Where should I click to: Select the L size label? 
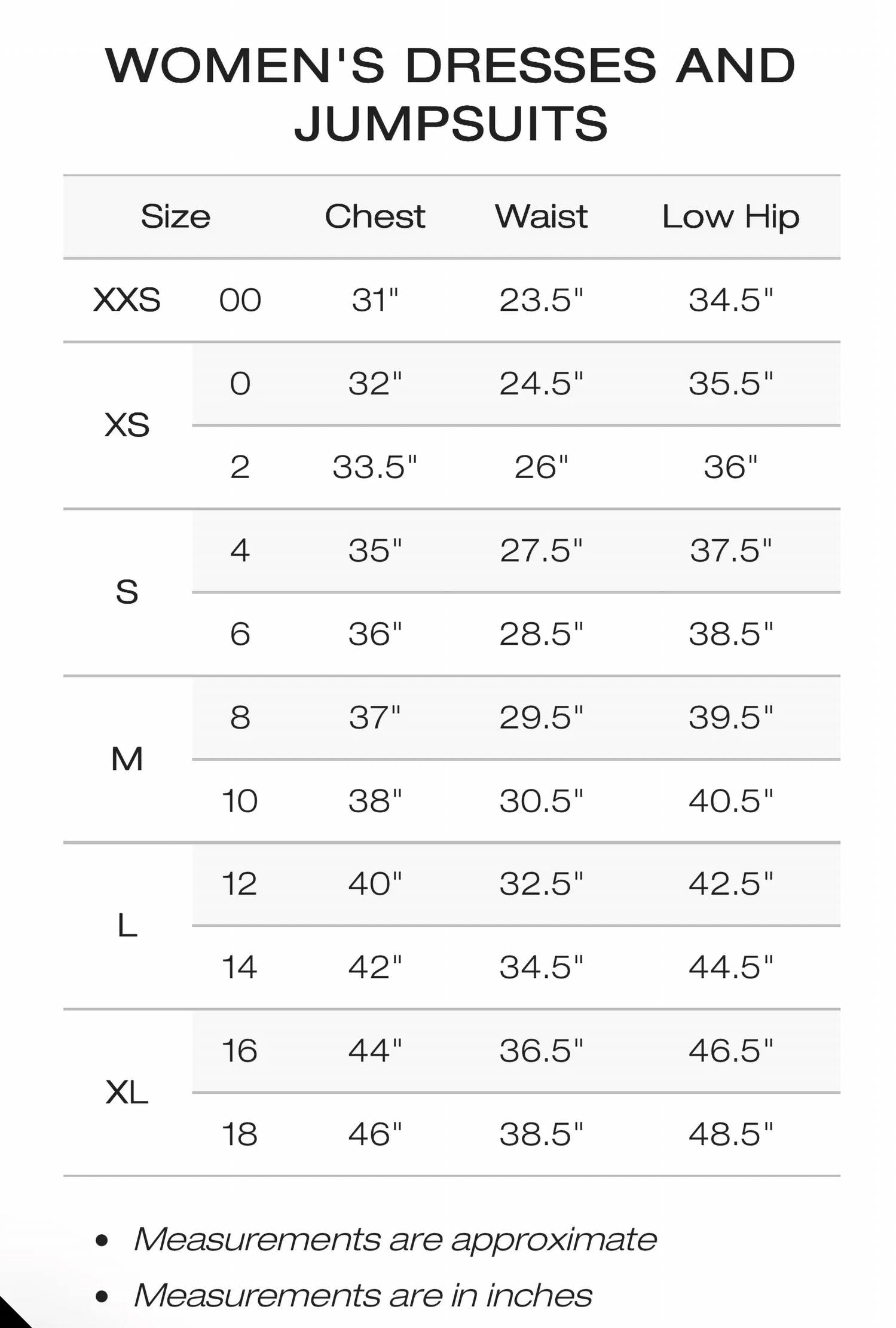(127, 926)
